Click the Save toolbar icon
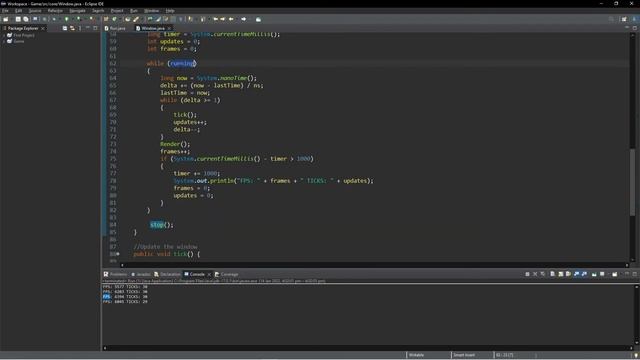This screenshot has height=360, width=640. click(x=18, y=19)
